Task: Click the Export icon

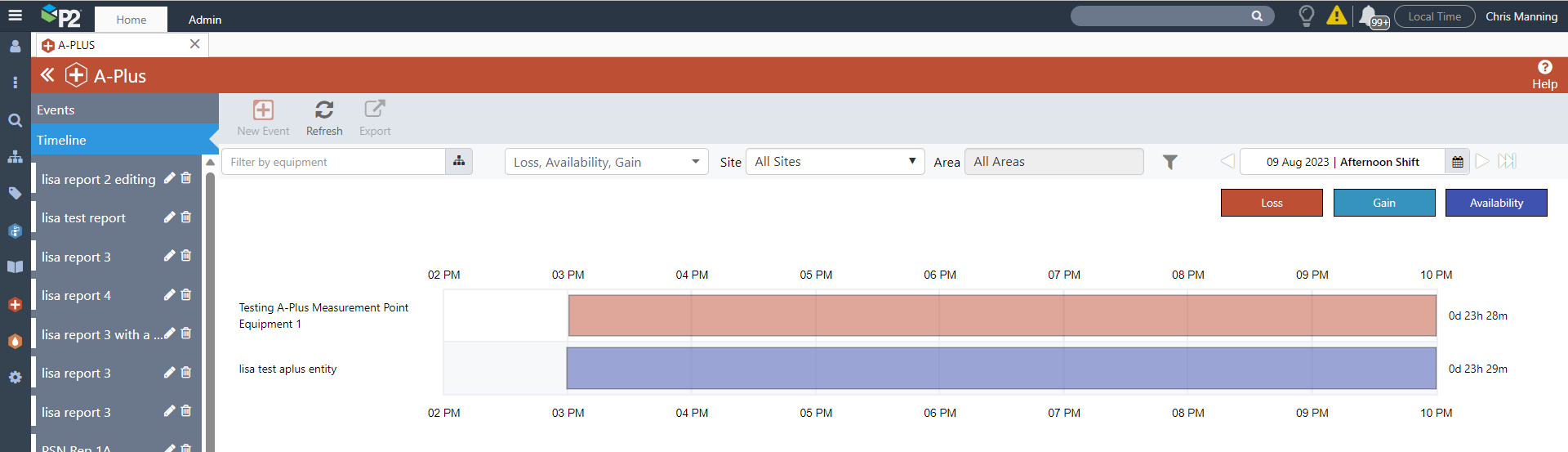Action: tap(375, 110)
